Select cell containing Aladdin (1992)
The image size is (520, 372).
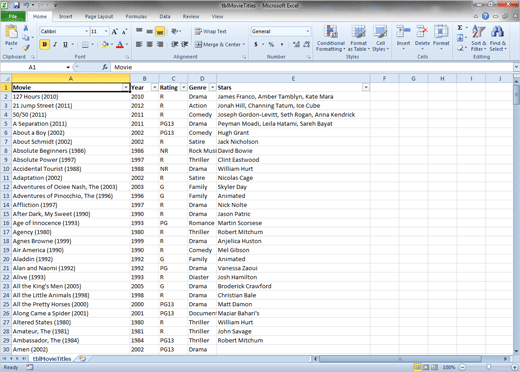[71, 259]
